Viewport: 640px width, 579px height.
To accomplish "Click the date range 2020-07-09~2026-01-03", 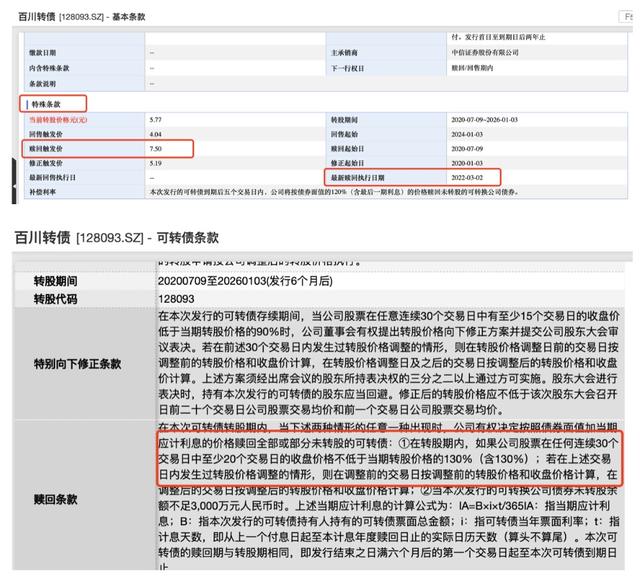I will (484, 120).
